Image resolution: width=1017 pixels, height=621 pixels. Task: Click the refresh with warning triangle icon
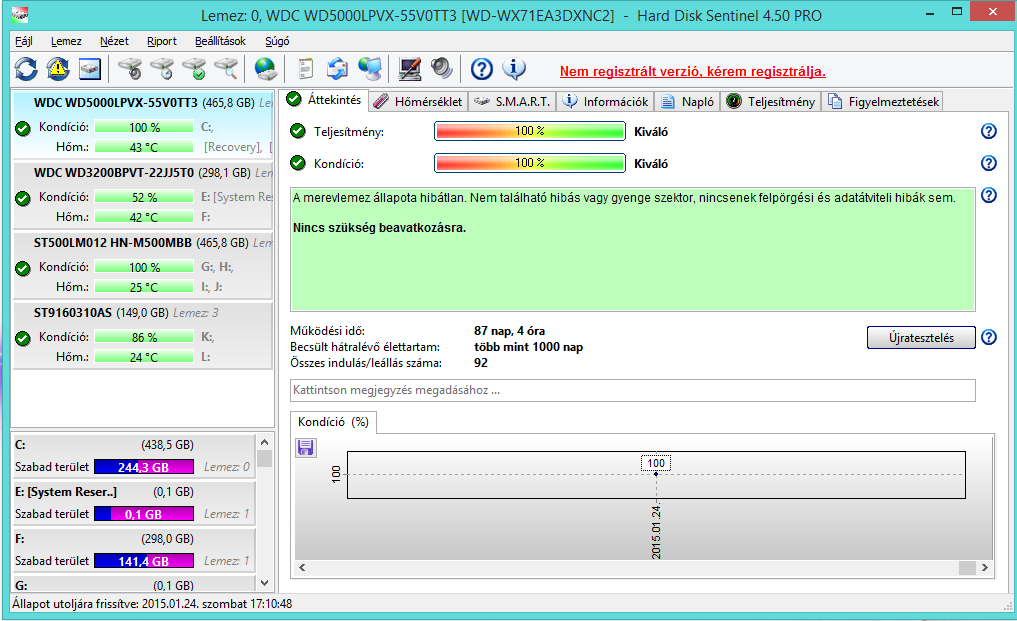pos(58,69)
